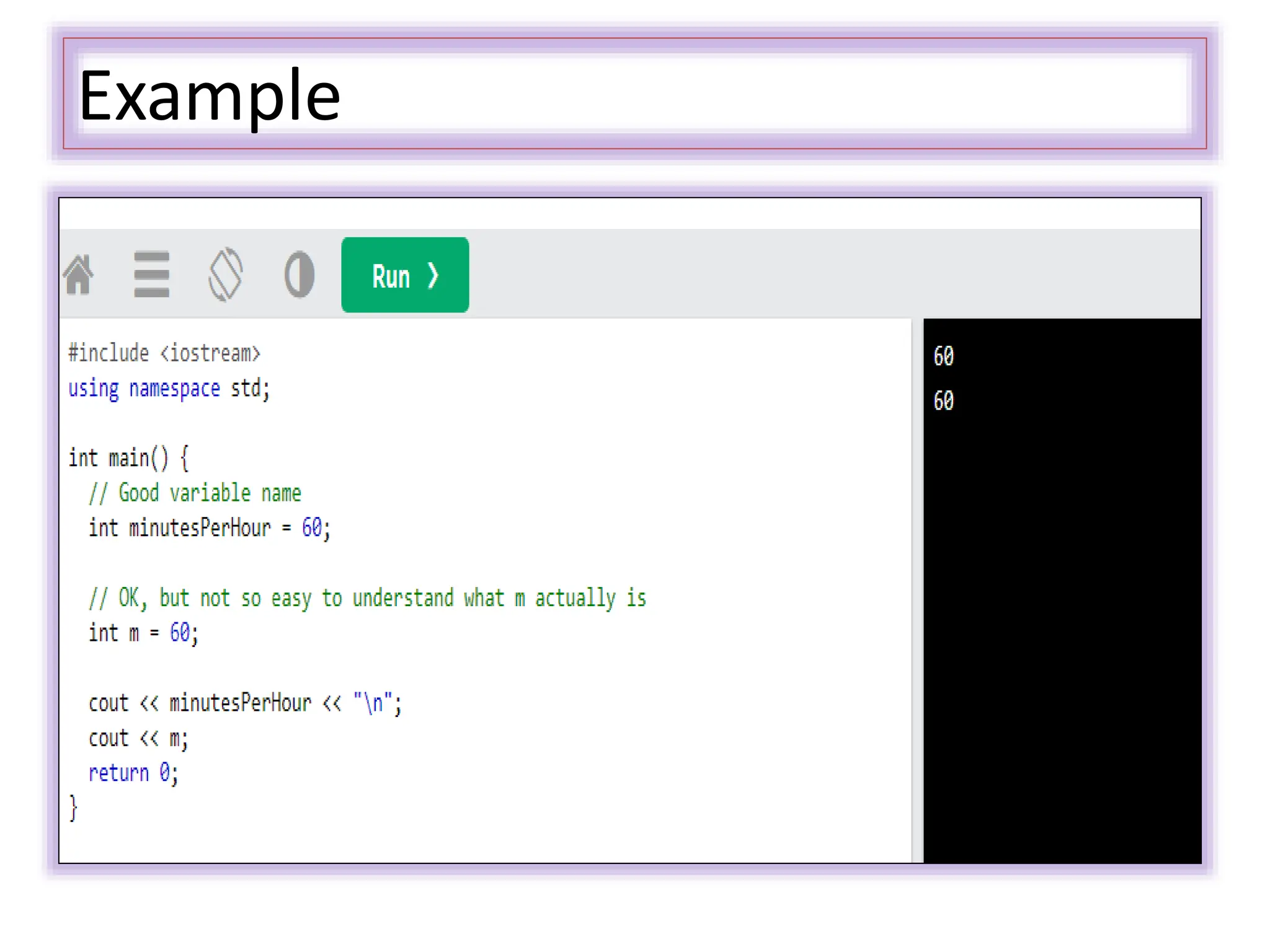Click the first '60' in the output console
The image size is (1270, 952).
pyautogui.click(x=944, y=356)
